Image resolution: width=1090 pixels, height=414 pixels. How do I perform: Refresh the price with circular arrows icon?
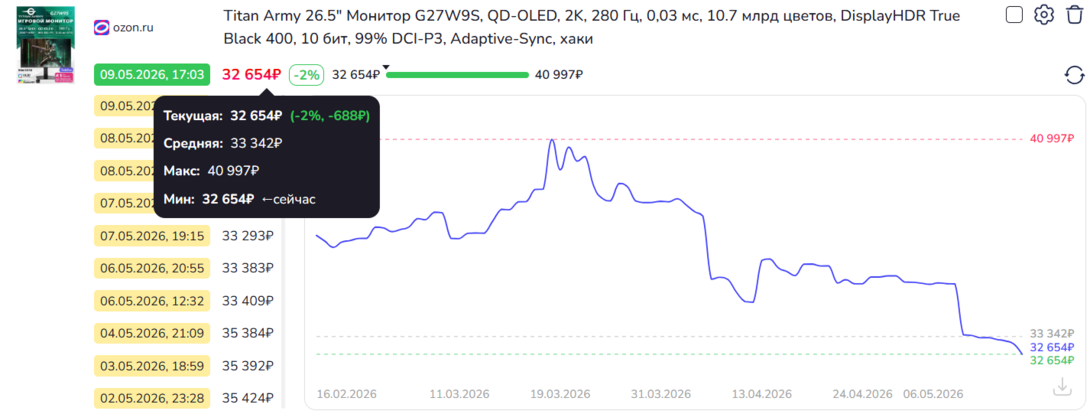point(1075,75)
